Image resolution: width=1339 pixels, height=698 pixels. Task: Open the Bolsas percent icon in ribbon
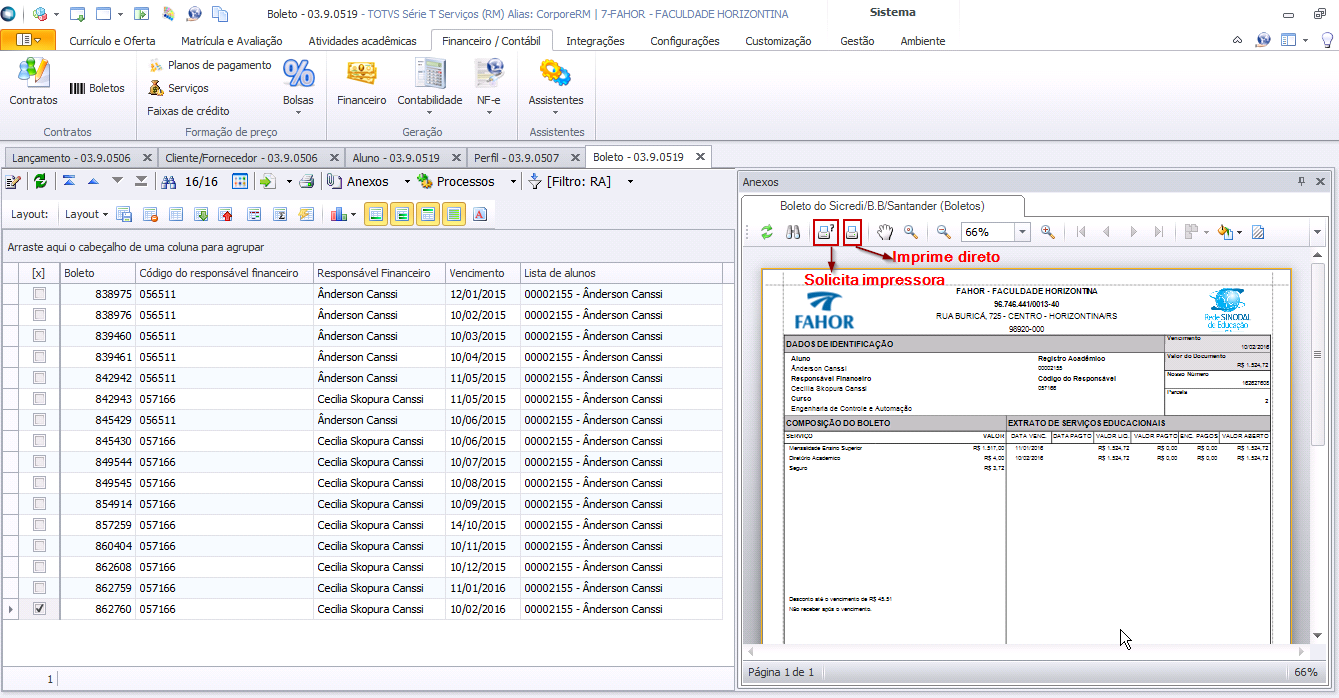click(298, 82)
